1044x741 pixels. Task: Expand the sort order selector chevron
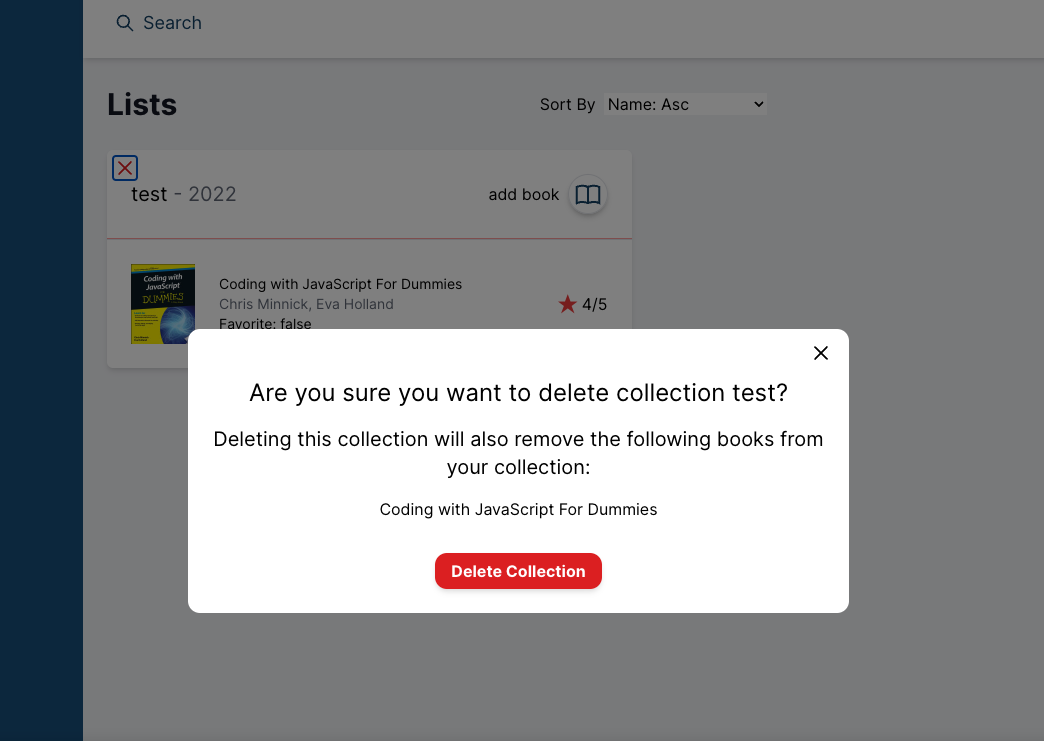[x=757, y=103]
